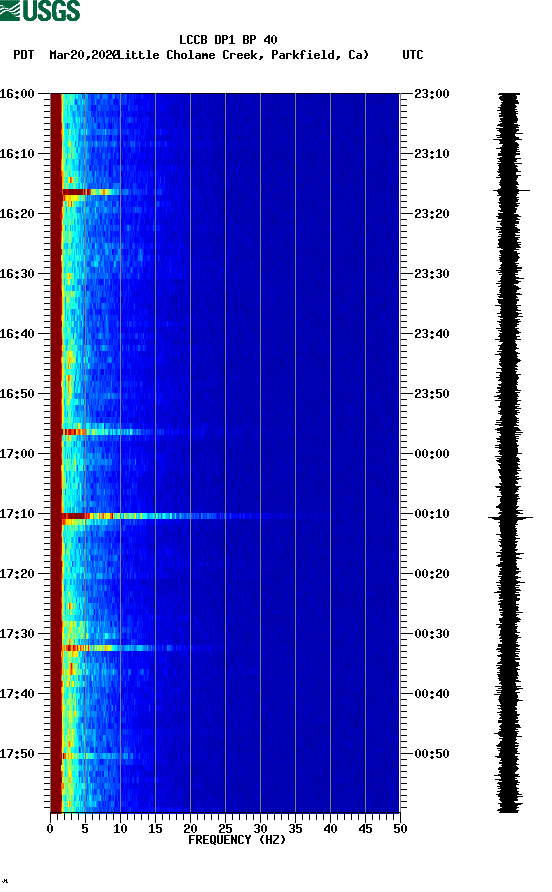Click the USGS logo

(40, 11)
